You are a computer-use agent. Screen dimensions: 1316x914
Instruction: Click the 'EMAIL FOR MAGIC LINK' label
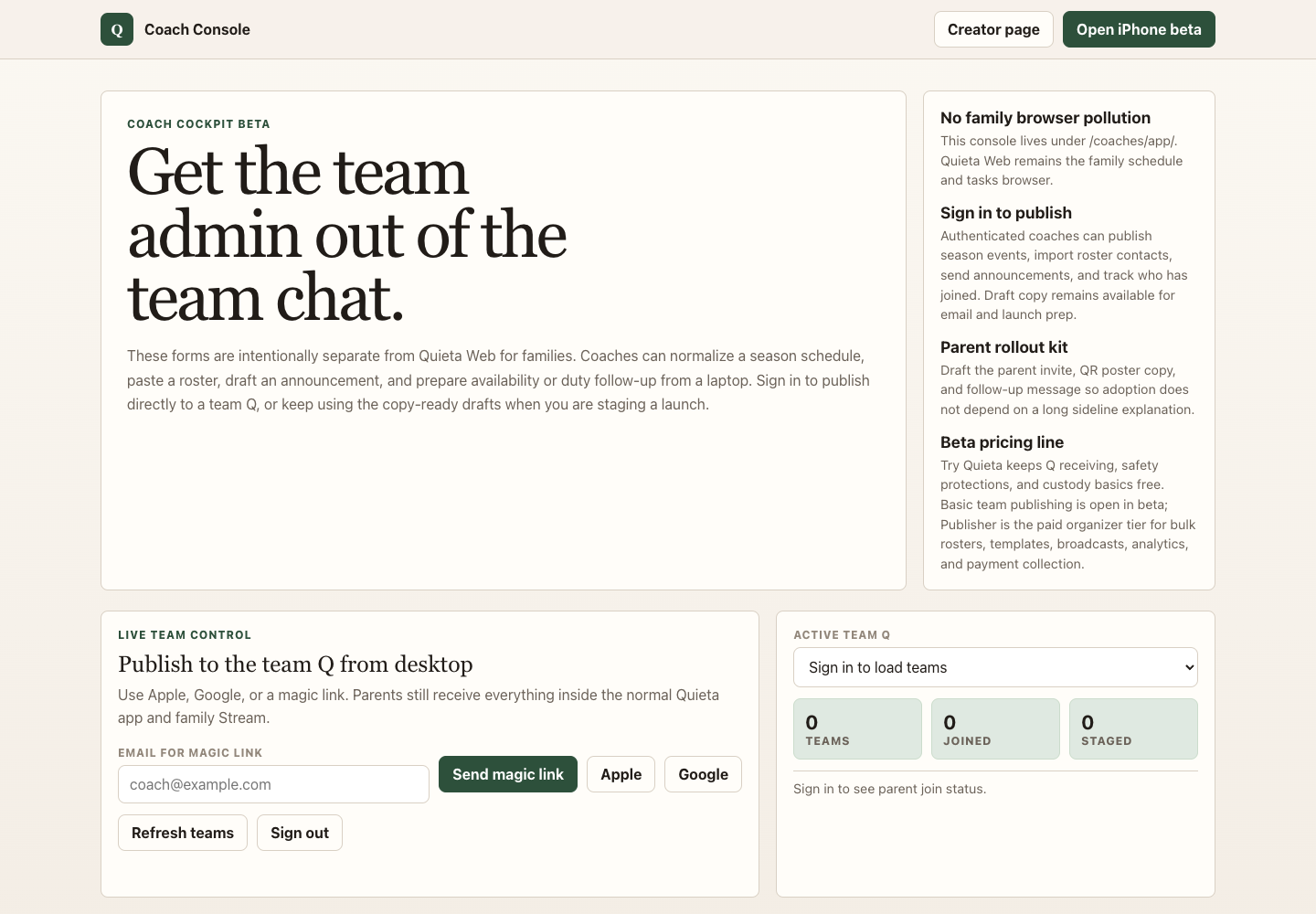coord(190,753)
